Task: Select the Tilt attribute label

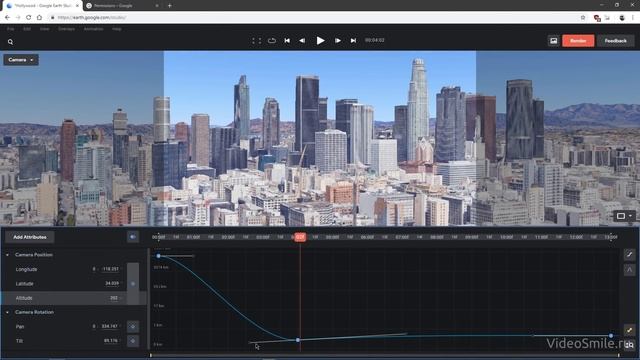Action: point(19,341)
